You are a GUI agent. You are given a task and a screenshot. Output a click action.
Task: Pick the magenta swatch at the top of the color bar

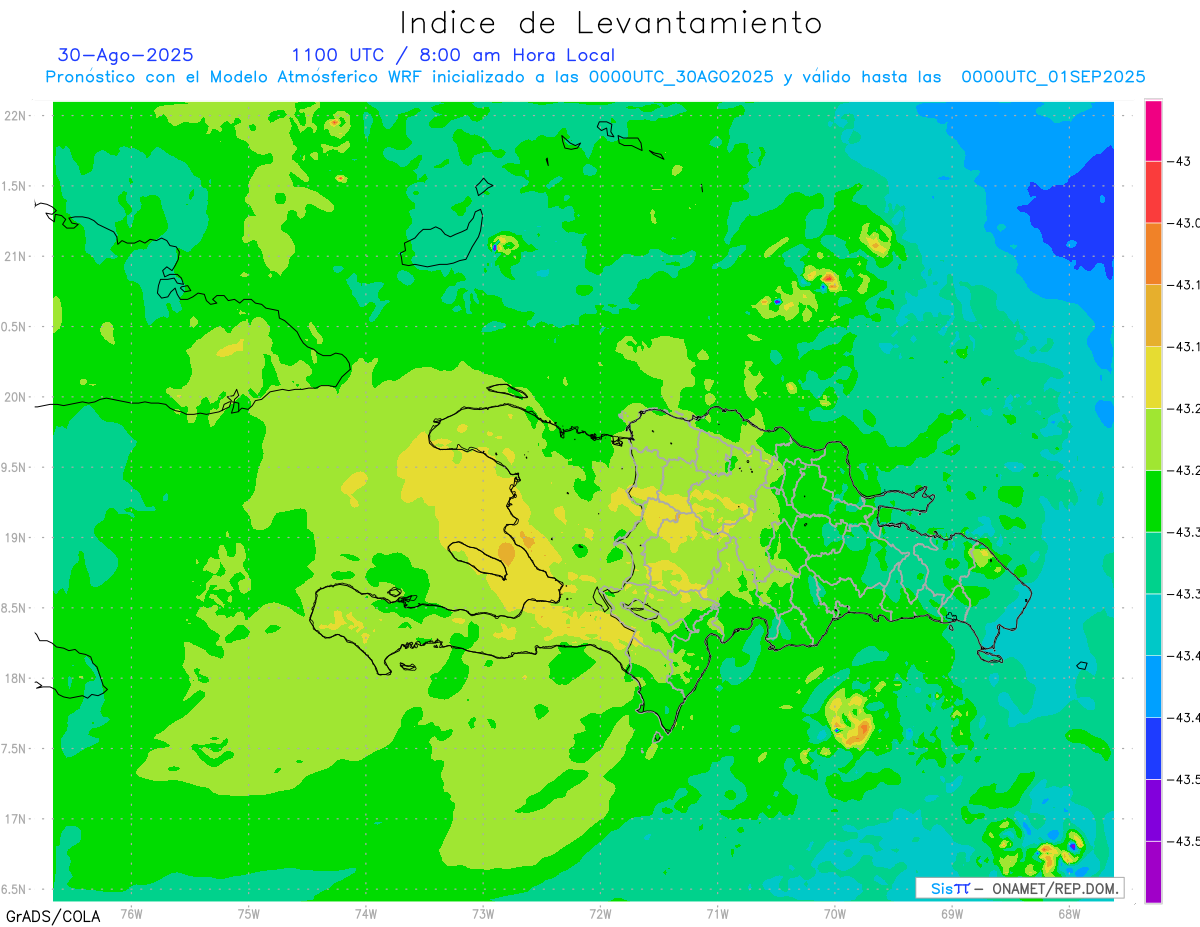1153,131
